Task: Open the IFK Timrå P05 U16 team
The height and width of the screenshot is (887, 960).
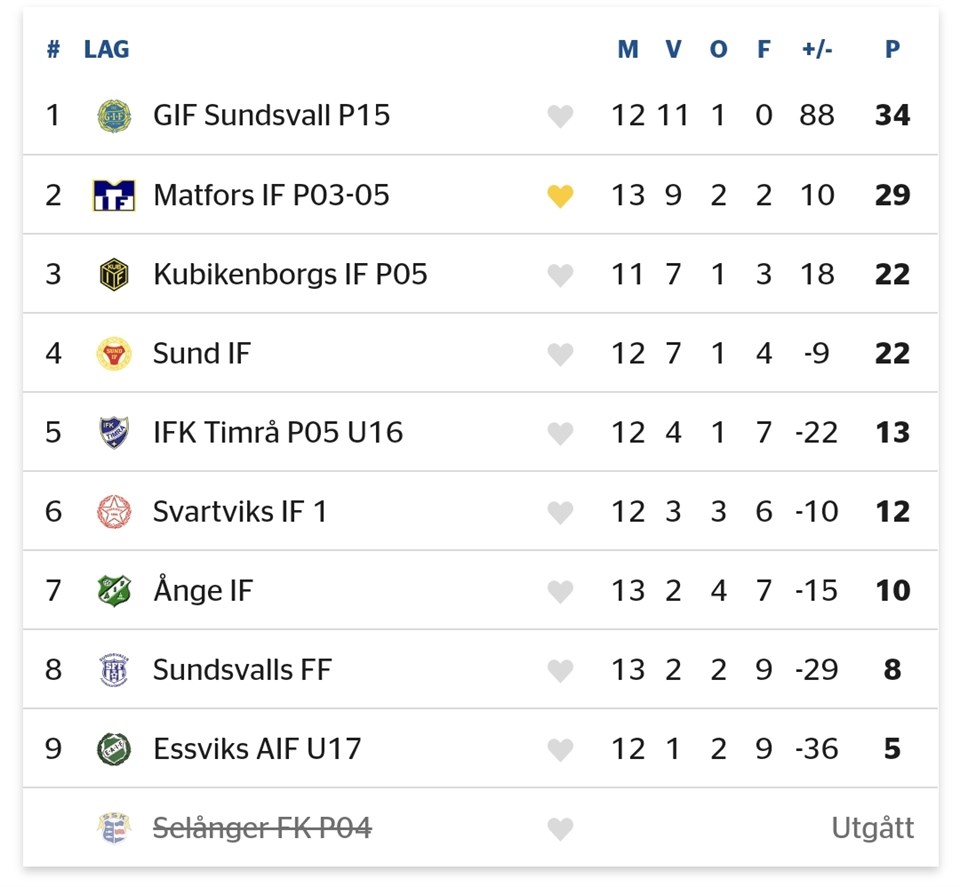Action: click(277, 432)
